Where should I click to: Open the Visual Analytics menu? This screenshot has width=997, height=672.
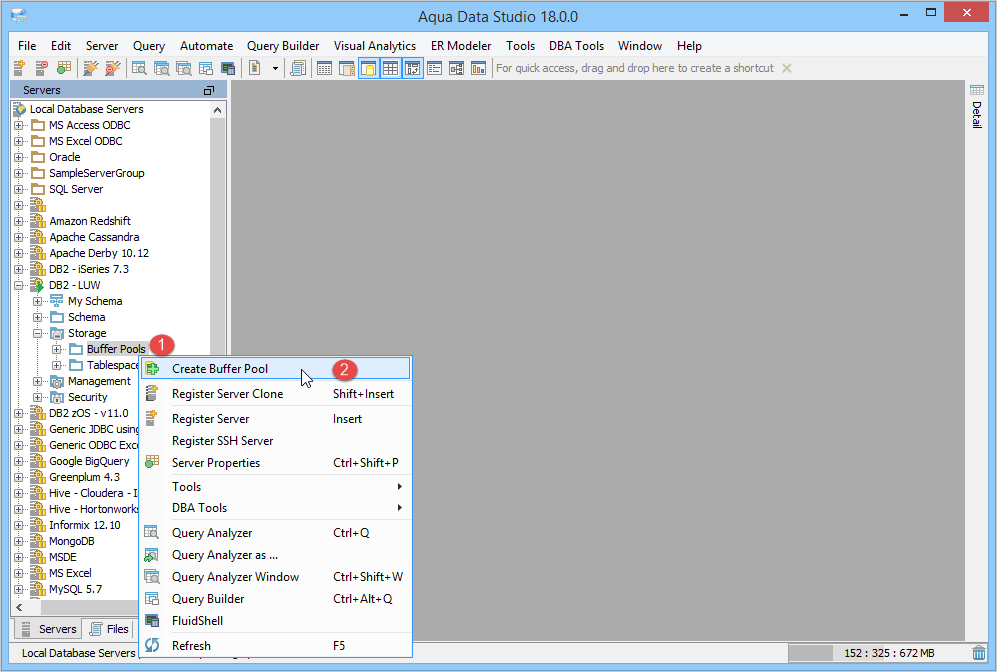[x=375, y=46]
